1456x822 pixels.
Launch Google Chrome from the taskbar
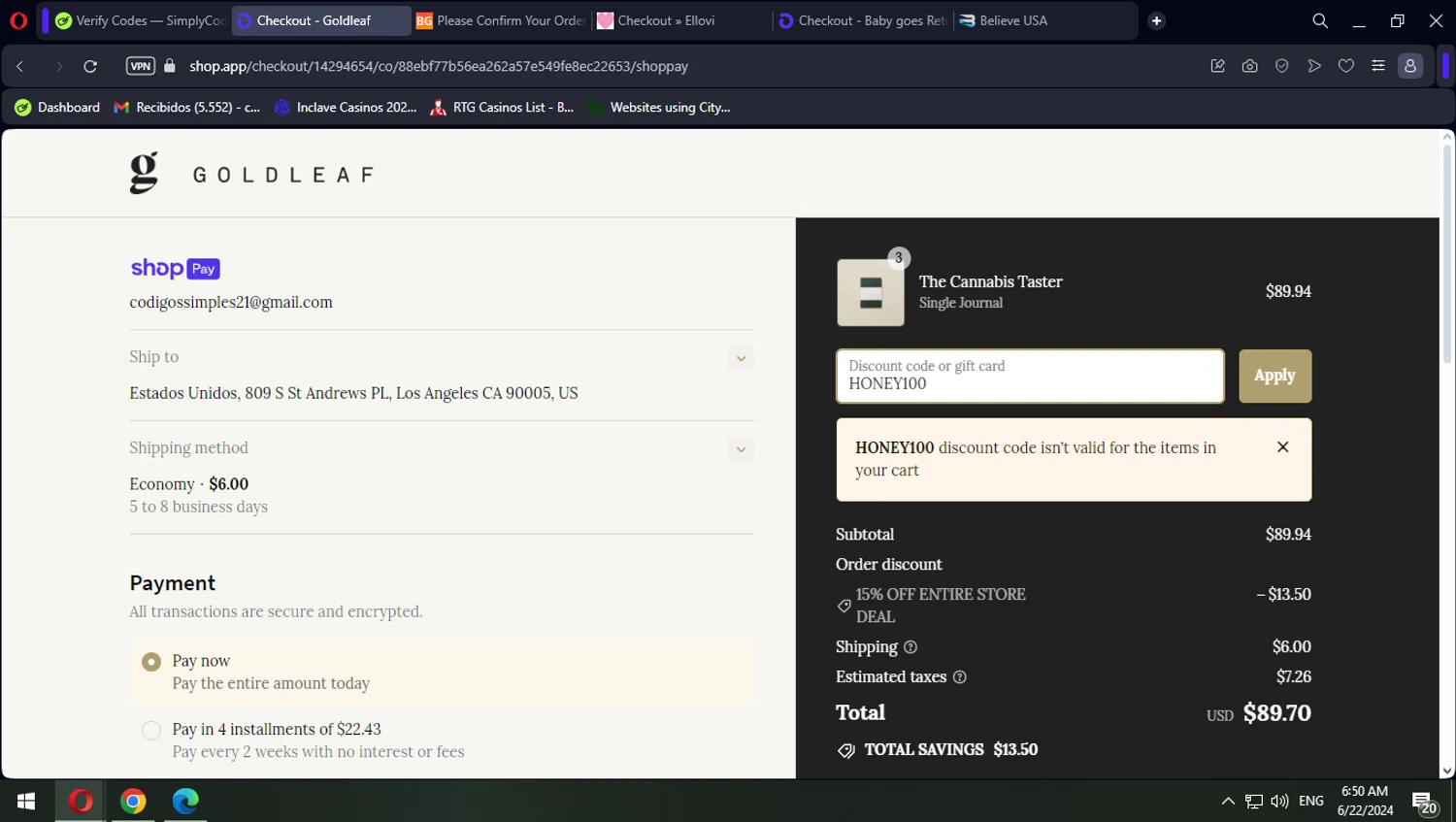tap(133, 801)
